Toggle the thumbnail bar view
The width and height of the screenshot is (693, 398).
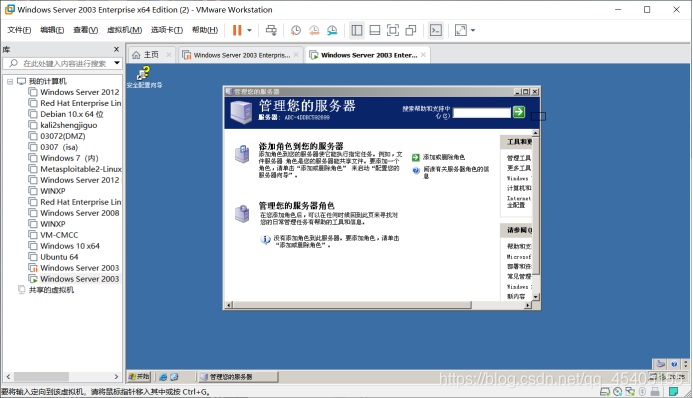pyautogui.click(x=375, y=30)
